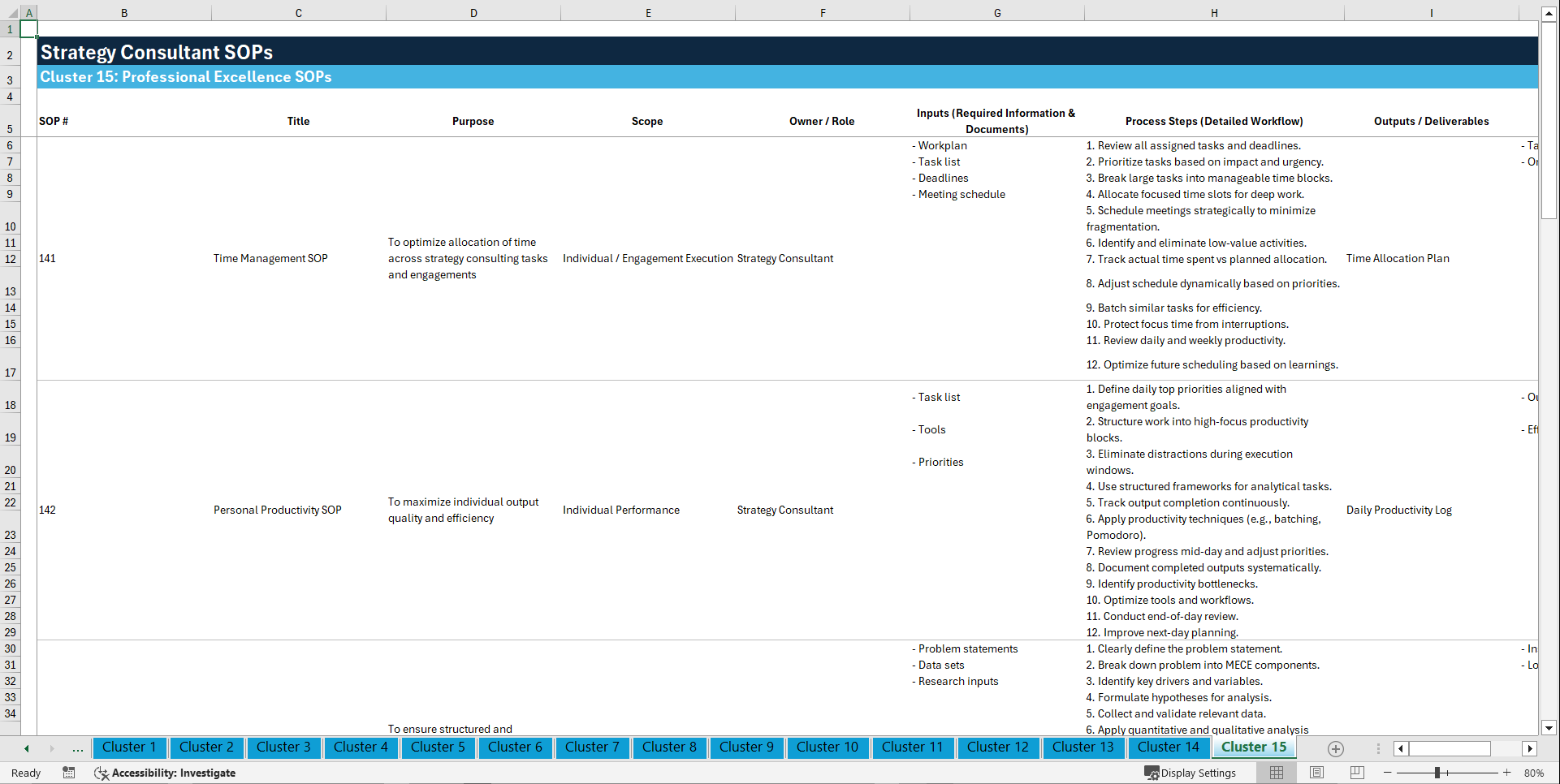The height and width of the screenshot is (784, 1560).
Task: Click the Zoom In plus icon
Action: click(x=1507, y=773)
